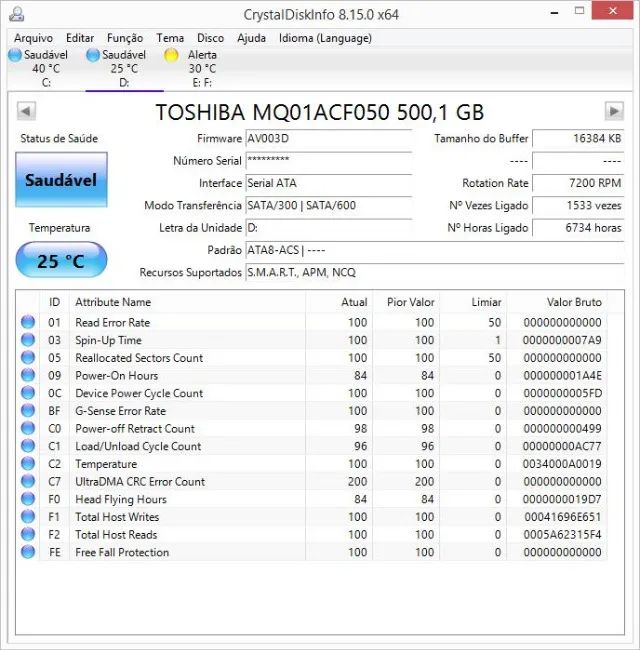Click the Valor Bruto column header

[557, 302]
